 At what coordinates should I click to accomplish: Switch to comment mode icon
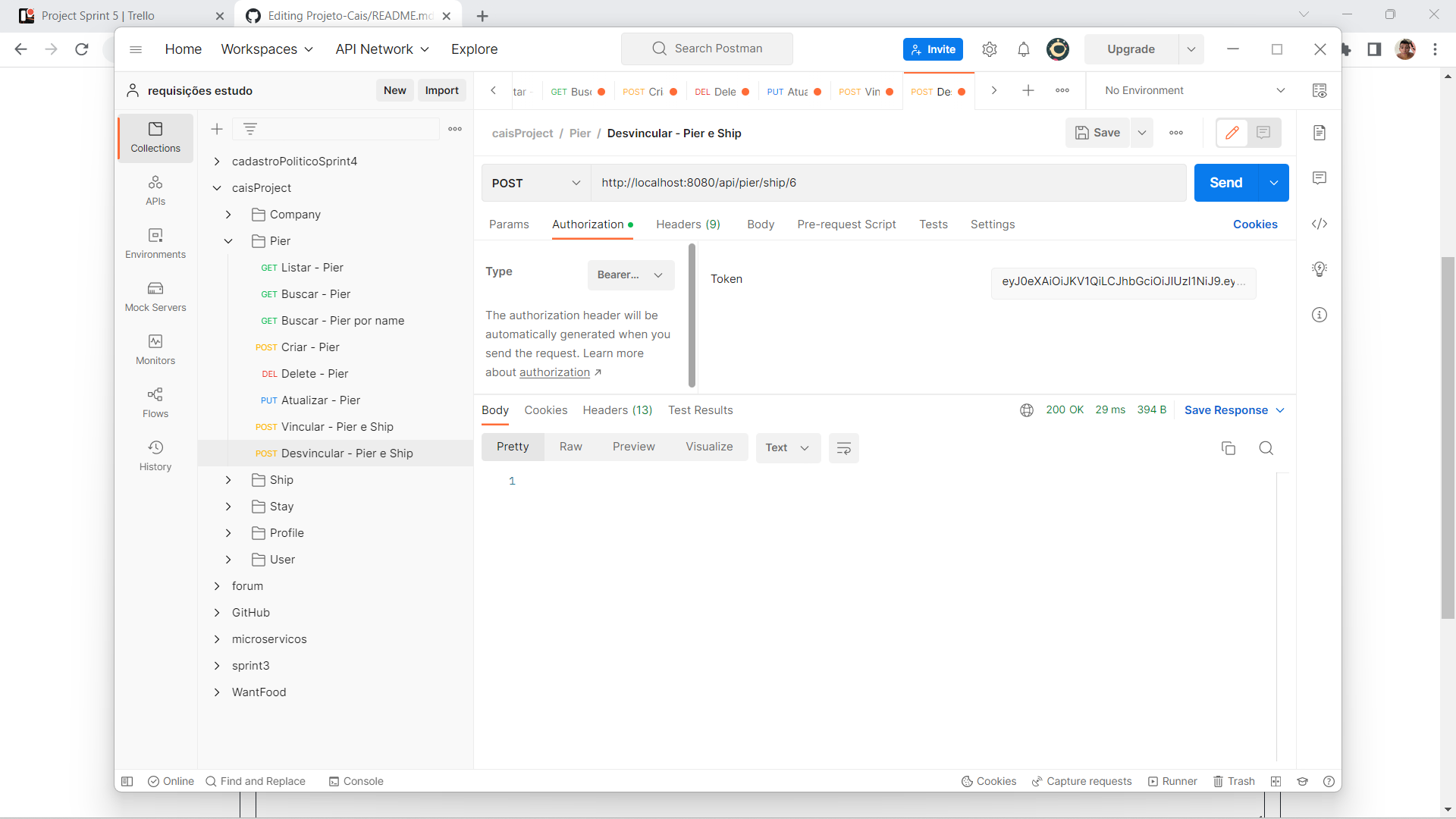[1263, 133]
